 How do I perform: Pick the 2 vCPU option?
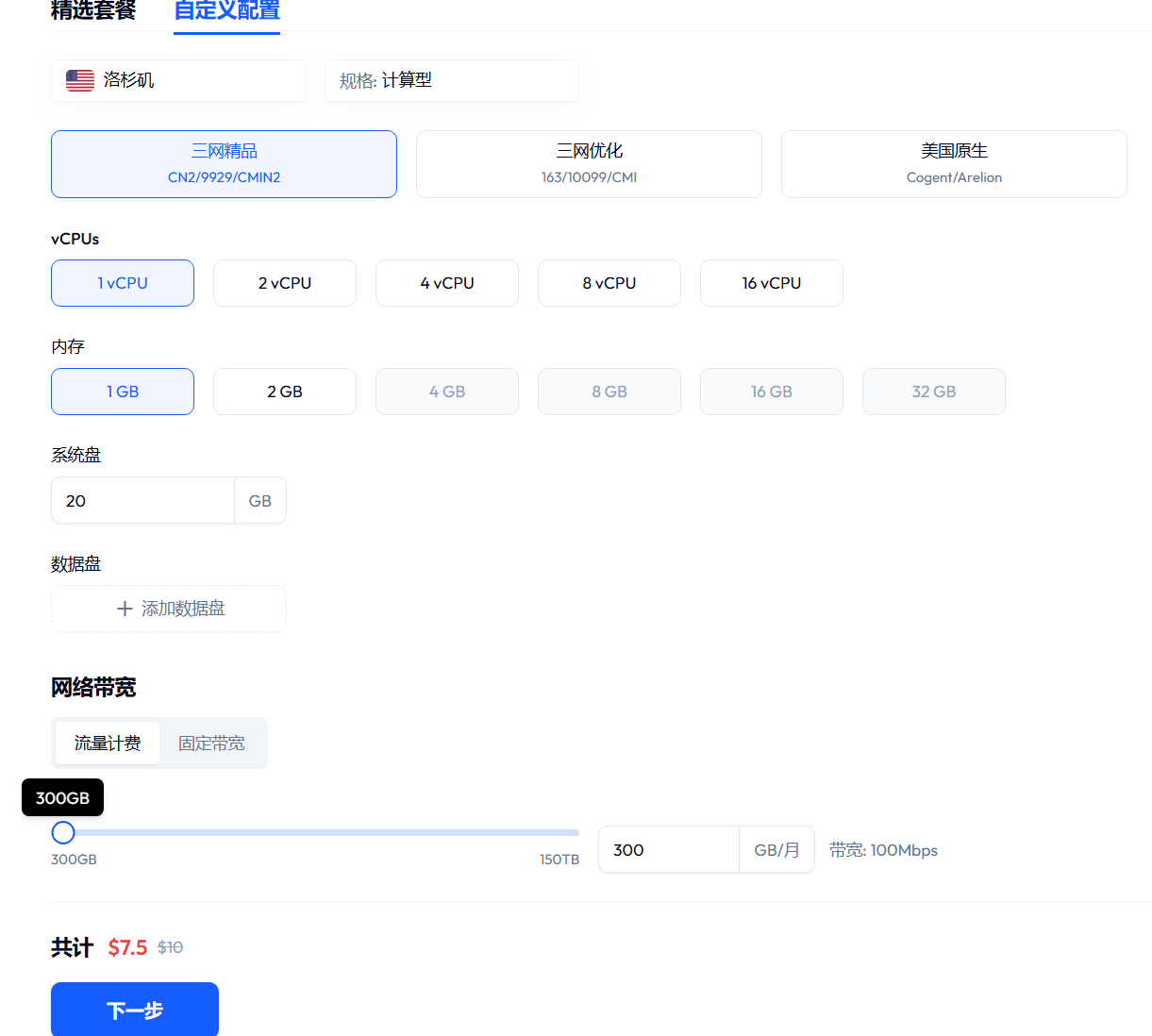[x=285, y=283]
